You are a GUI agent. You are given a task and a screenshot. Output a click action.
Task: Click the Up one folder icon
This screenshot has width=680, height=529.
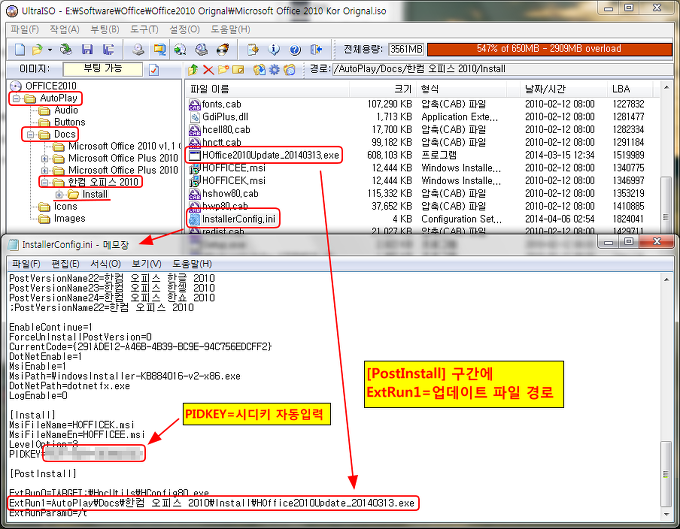[x=193, y=69]
